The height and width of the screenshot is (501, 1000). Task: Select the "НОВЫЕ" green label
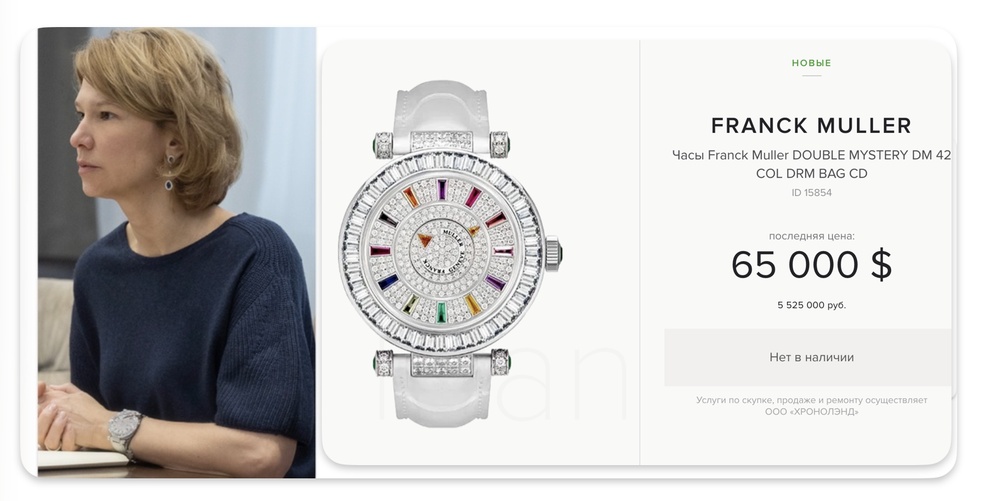[x=811, y=63]
